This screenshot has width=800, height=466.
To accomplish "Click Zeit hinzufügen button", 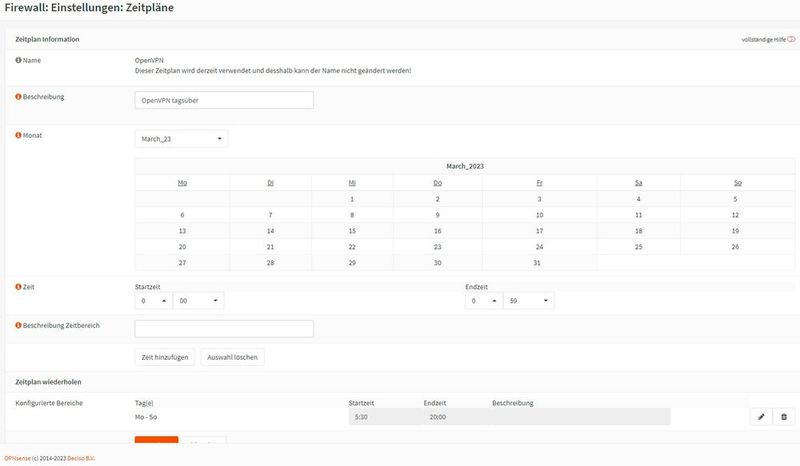I will click(x=165, y=357).
